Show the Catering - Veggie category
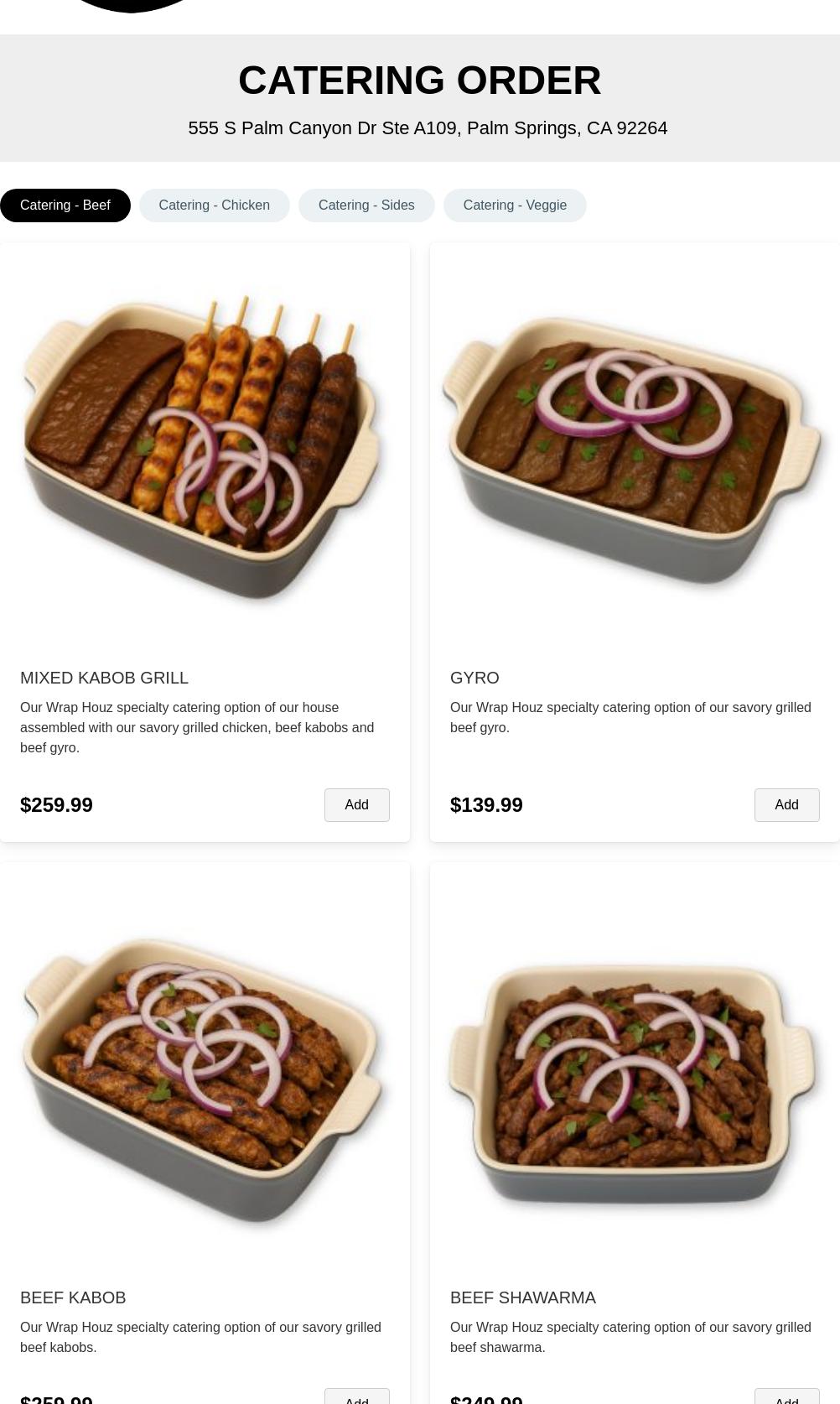The height and width of the screenshot is (1404, 840). (515, 205)
